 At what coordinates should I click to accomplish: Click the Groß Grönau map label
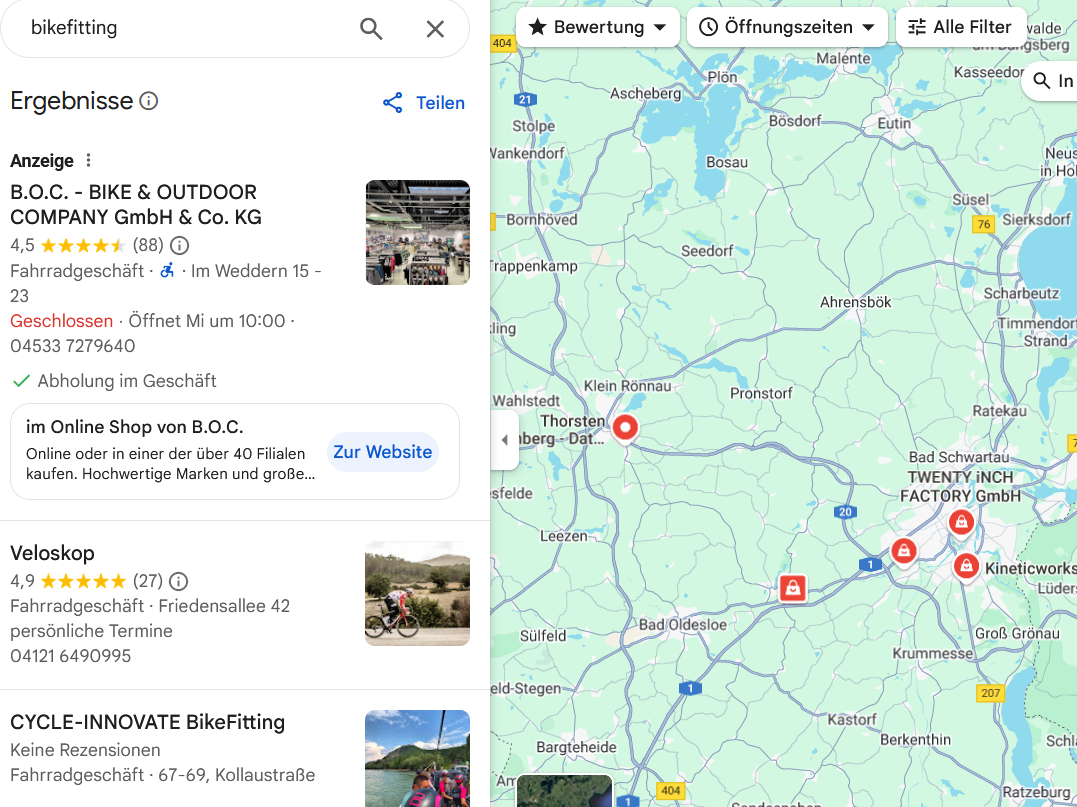click(1017, 633)
